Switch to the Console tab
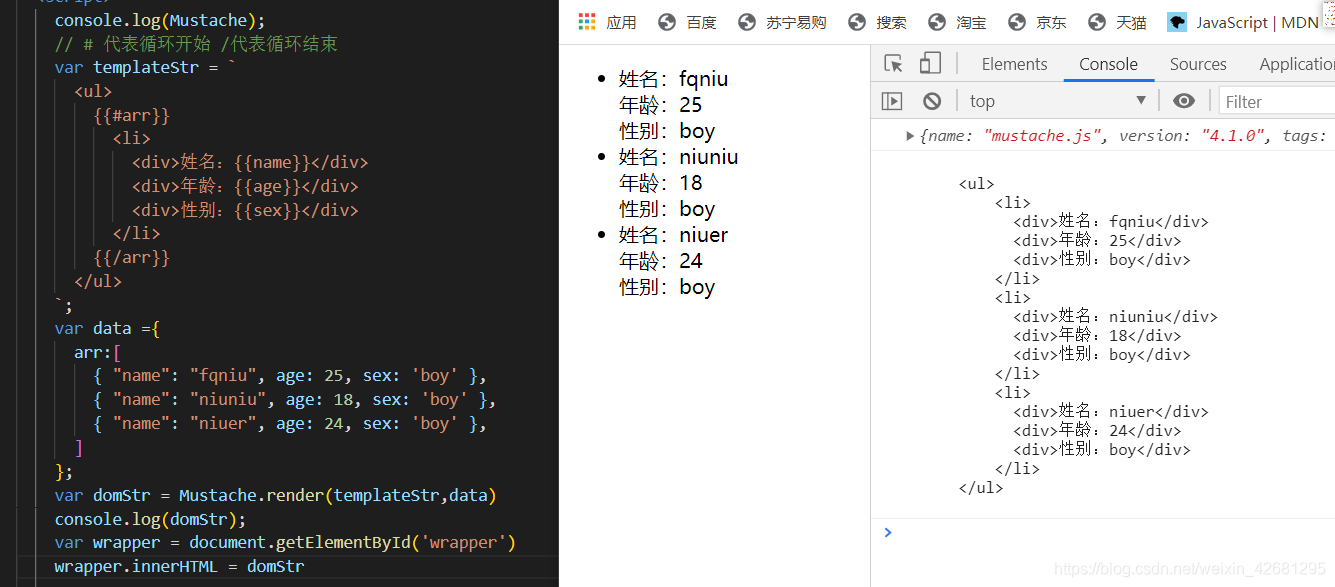The image size is (1335, 587). click(1108, 64)
